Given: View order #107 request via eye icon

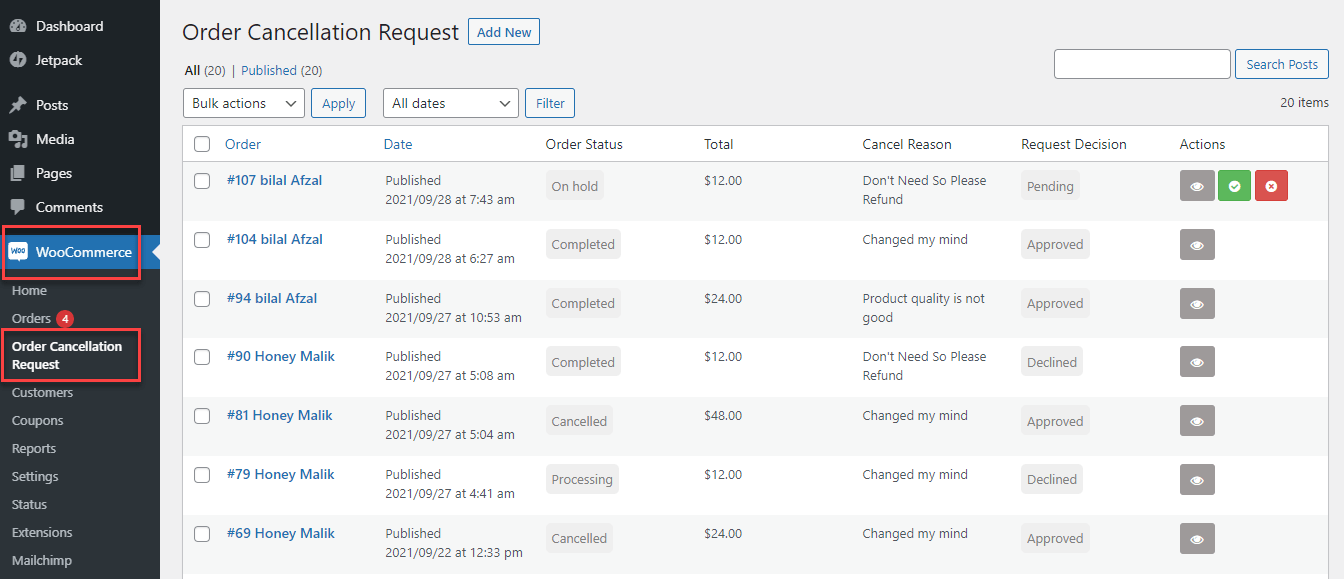Looking at the screenshot, I should coord(1197,186).
